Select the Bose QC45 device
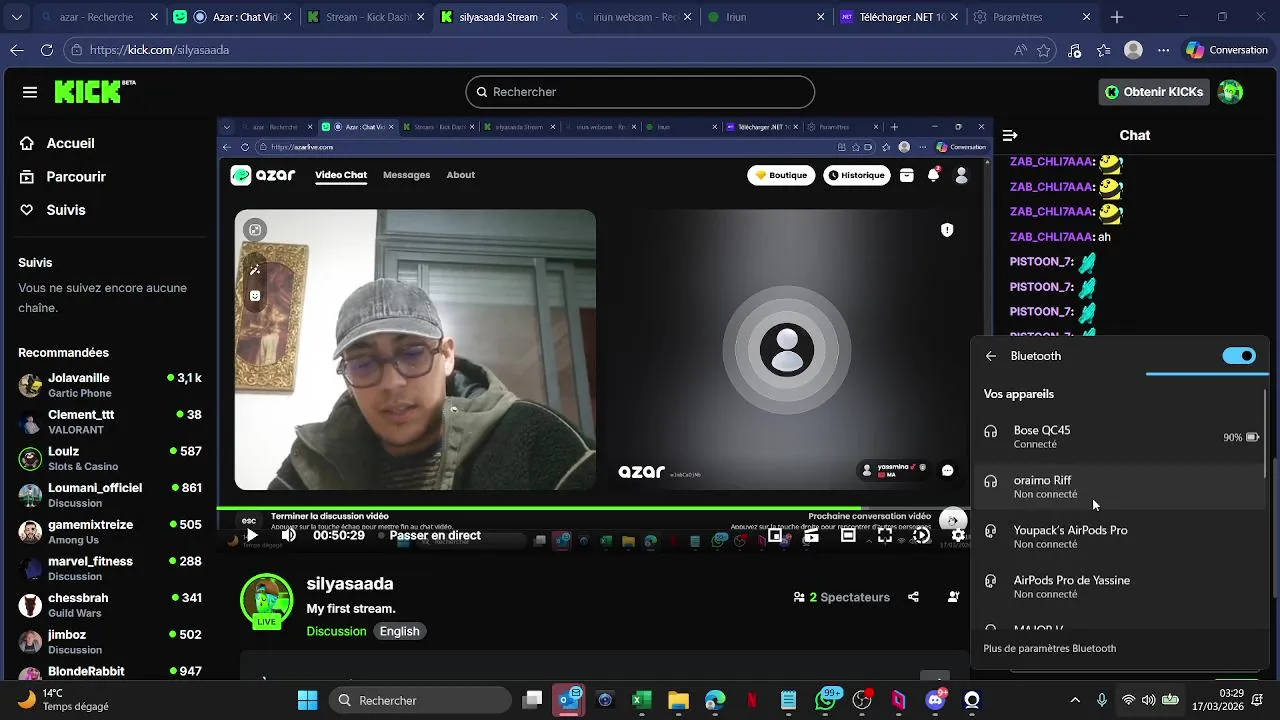Image resolution: width=1280 pixels, height=720 pixels. pyautogui.click(x=1120, y=437)
